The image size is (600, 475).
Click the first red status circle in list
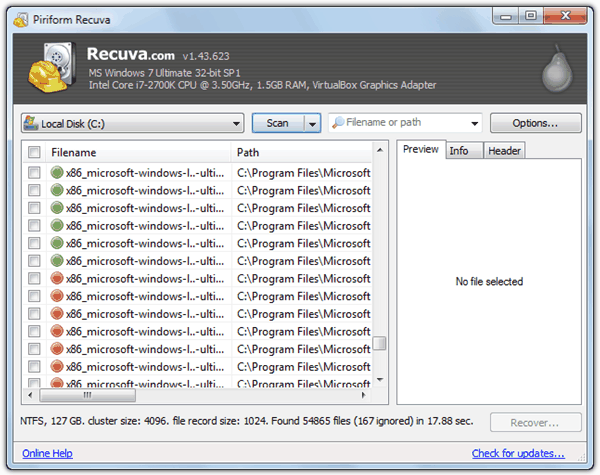click(57, 278)
